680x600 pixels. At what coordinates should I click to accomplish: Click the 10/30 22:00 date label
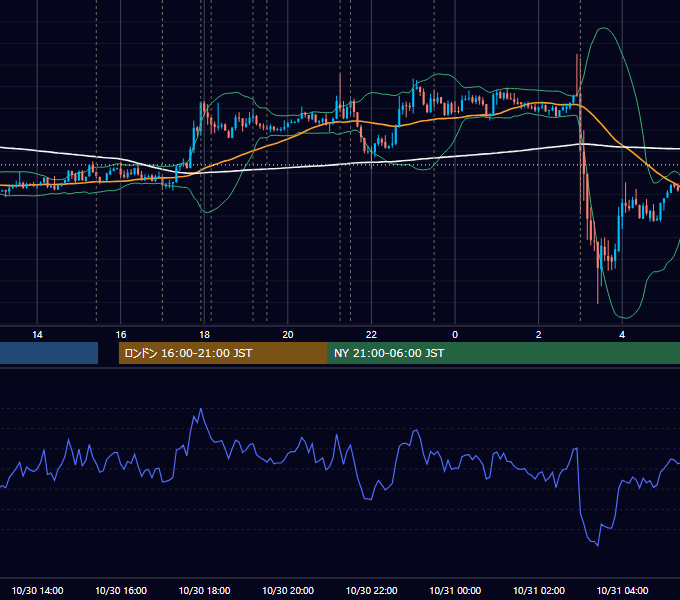(371, 590)
